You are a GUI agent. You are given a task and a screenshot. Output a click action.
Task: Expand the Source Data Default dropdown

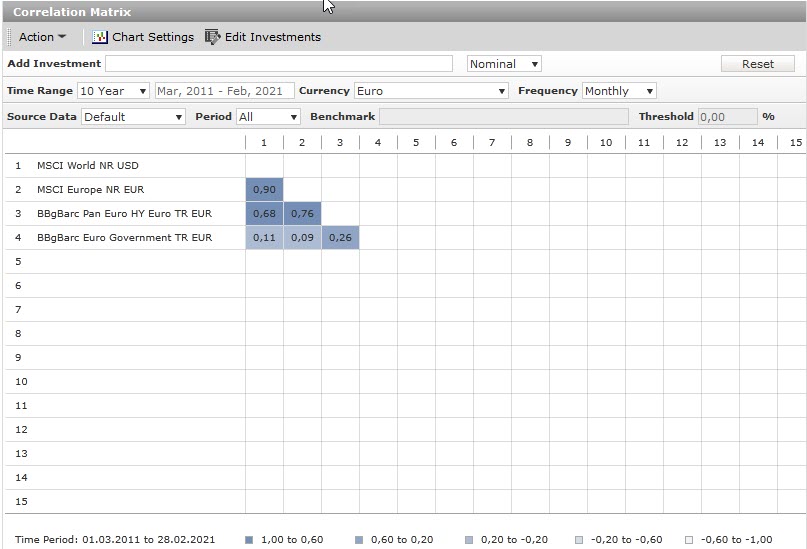133,117
